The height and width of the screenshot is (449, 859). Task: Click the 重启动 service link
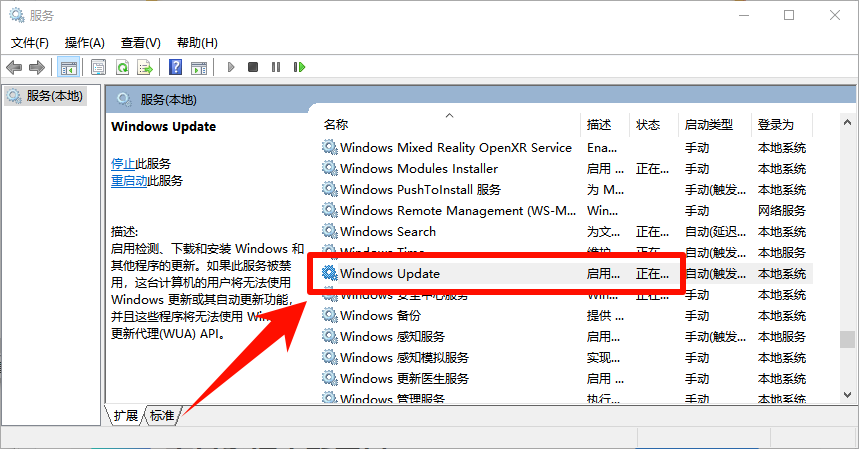pyautogui.click(x=129, y=181)
